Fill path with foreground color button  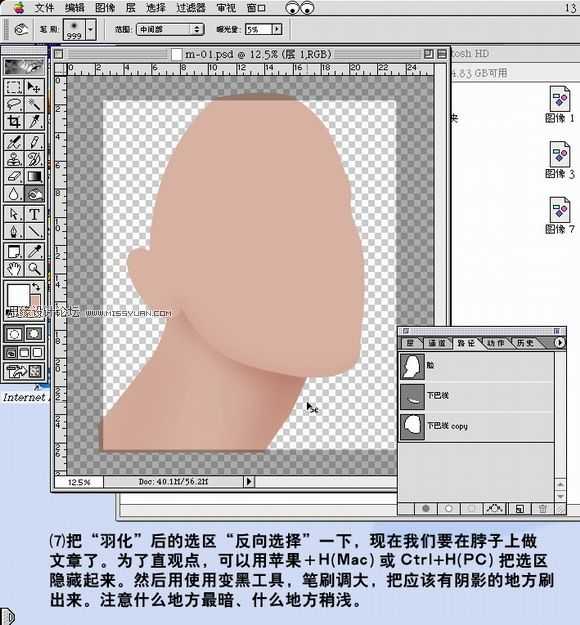tap(426, 509)
